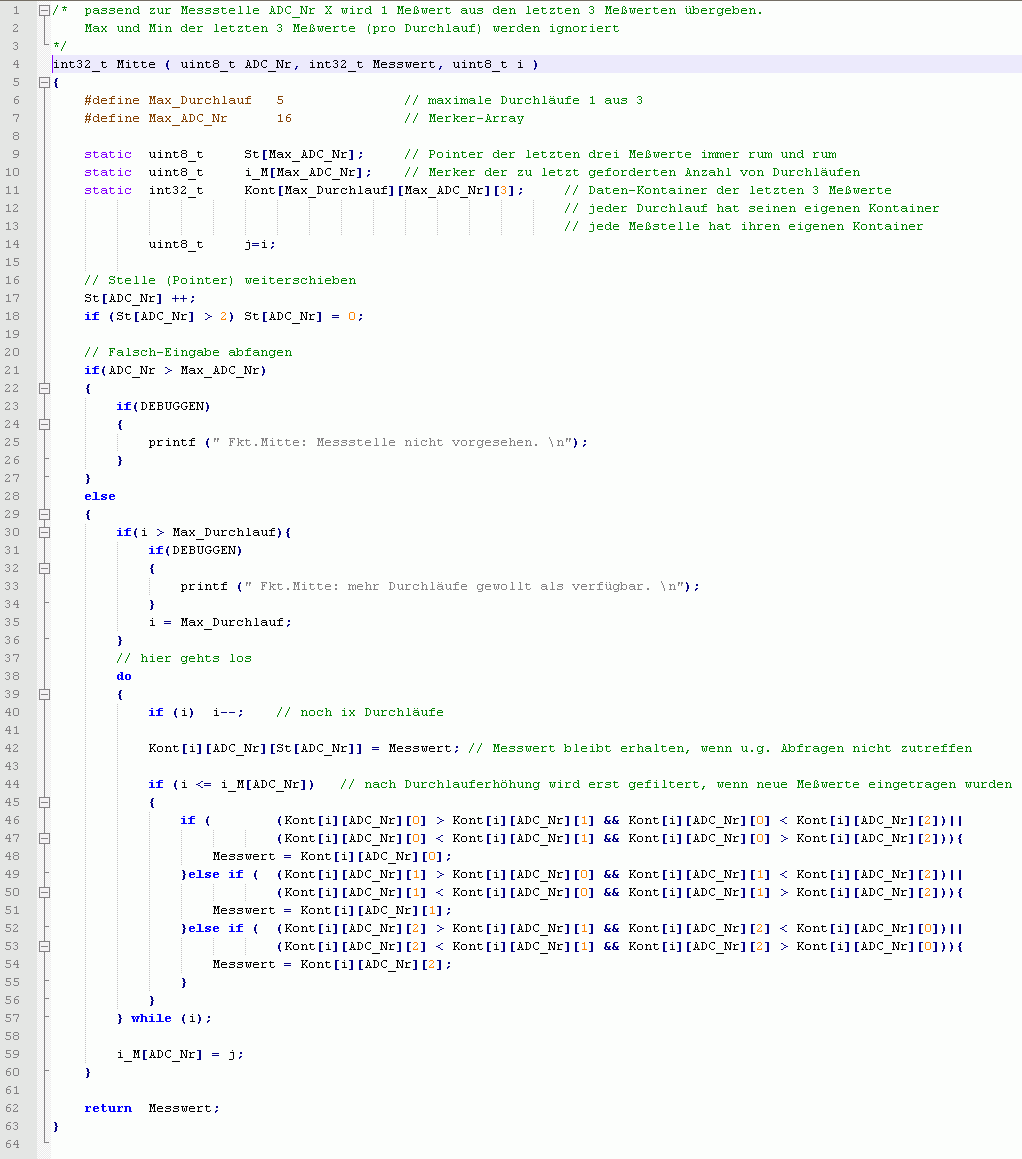Viewport: 1022px width, 1159px height.
Task: Click 'if (St[ADC_Nr] > 2)' on line 18
Action: point(160,316)
